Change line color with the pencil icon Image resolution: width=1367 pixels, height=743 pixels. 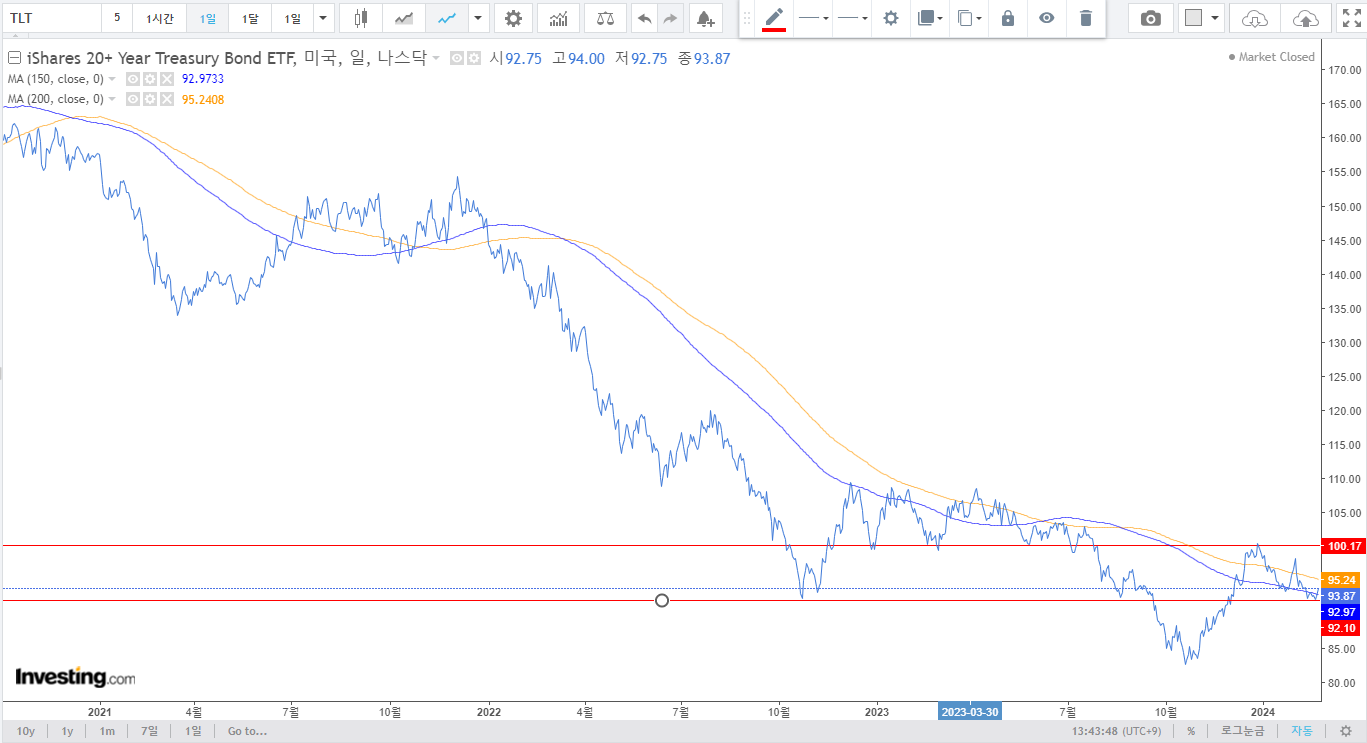[x=774, y=18]
